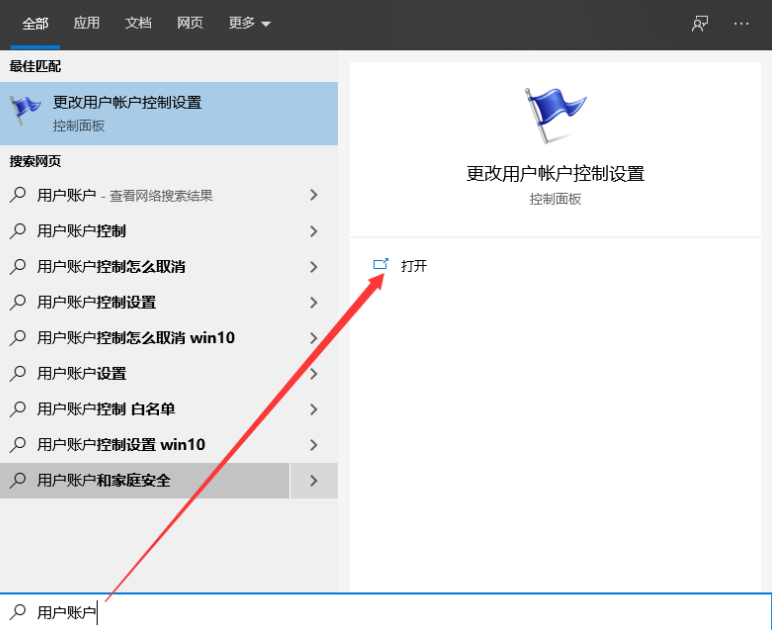Expand arrow for 用户账户和家庭安全

point(314,481)
